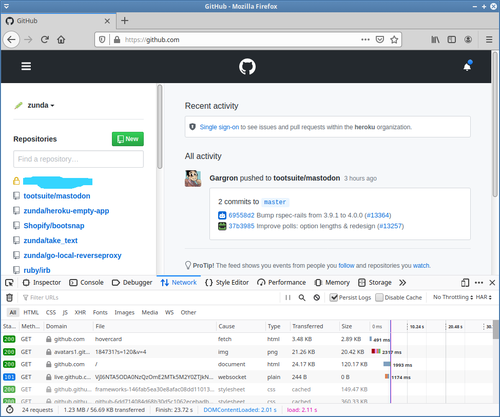500x417 pixels.
Task: Bookmark this page with the star icon
Action: tap(394, 40)
